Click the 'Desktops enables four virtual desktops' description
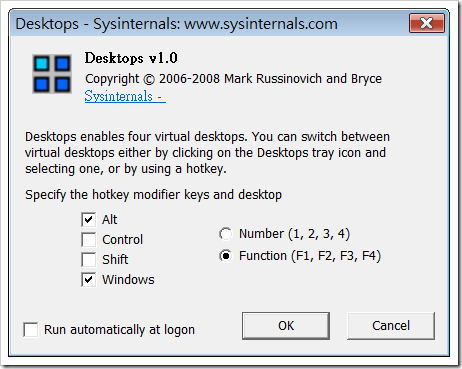This screenshot has width=462, height=369. point(207,153)
